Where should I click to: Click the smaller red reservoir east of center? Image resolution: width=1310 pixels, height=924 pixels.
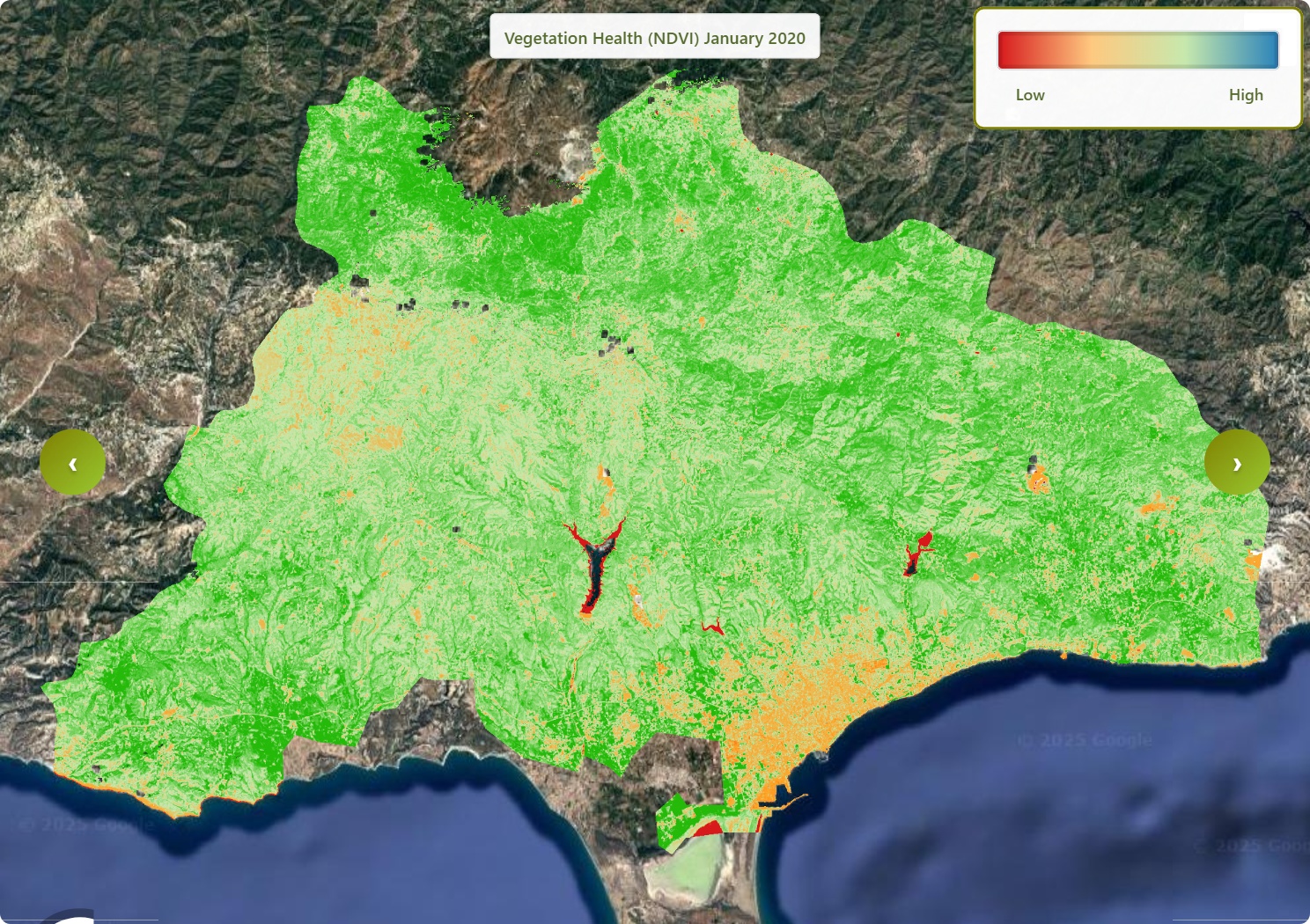tap(917, 551)
